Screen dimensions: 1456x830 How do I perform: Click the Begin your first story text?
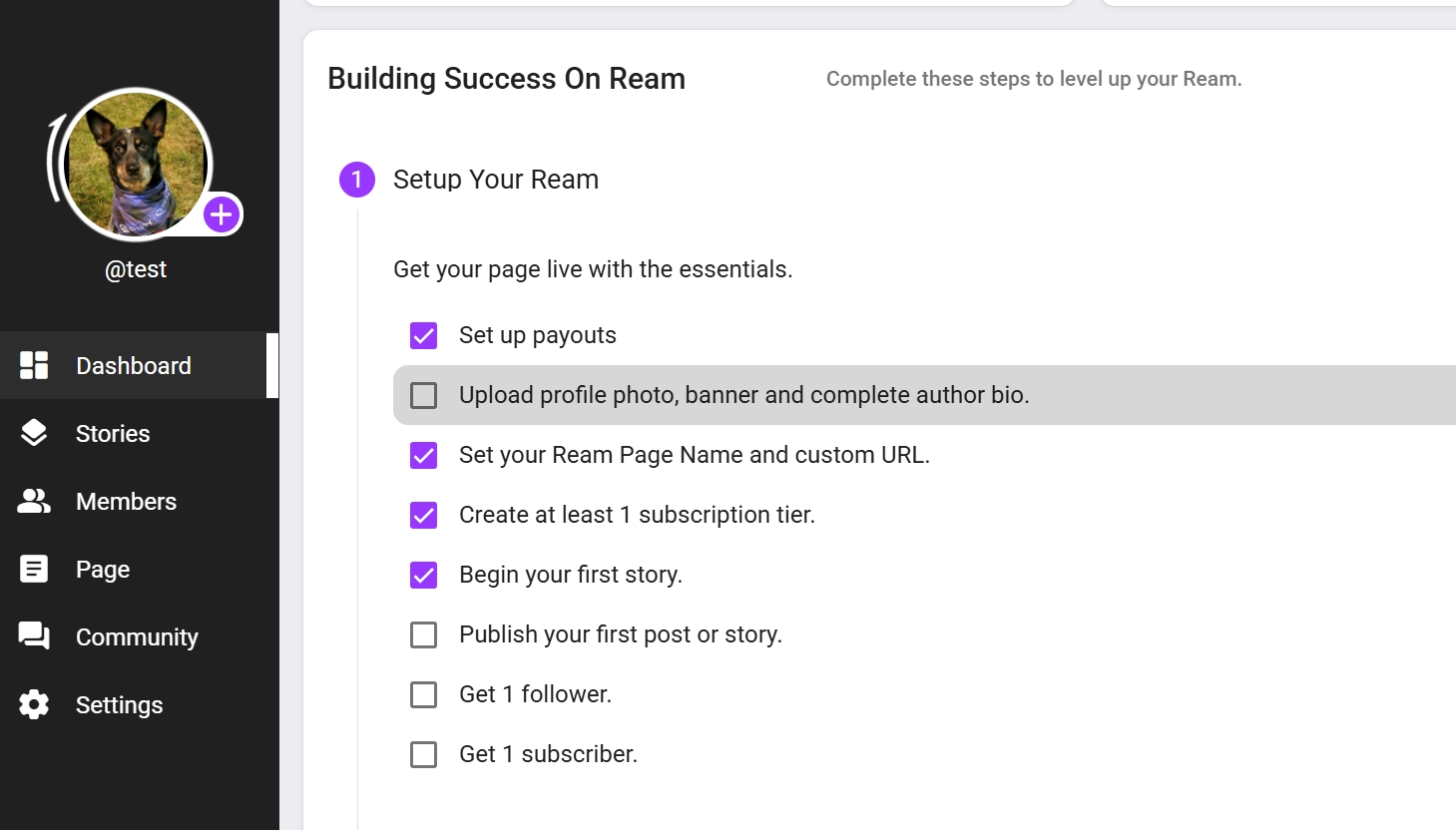571,575
